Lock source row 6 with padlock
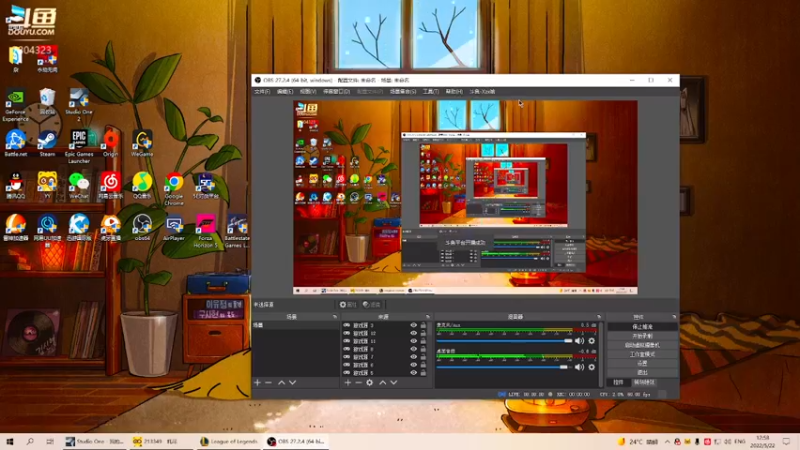The width and height of the screenshot is (800, 450). [423, 365]
